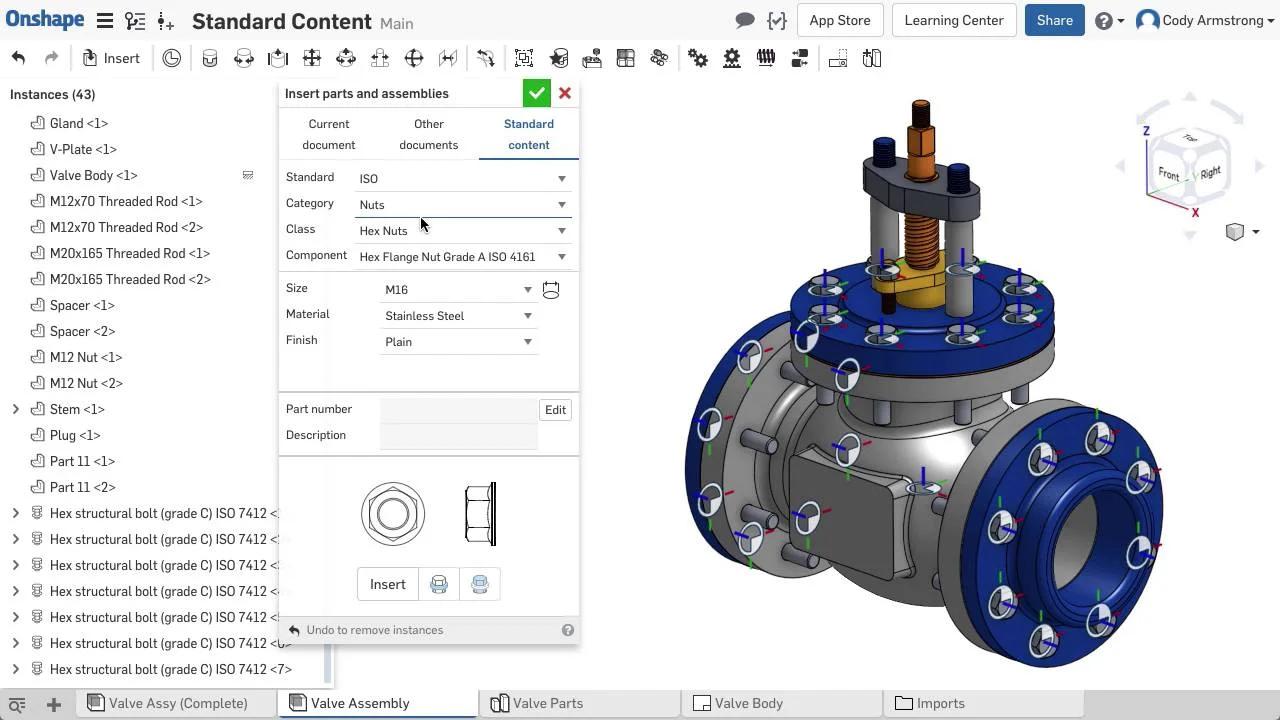Click the Front face of view cube
This screenshot has height=720, width=1280.
point(1169,174)
